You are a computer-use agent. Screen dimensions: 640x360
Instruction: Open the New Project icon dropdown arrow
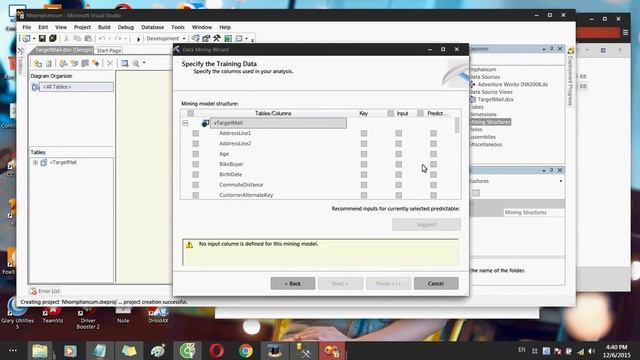pyautogui.click(x=33, y=38)
